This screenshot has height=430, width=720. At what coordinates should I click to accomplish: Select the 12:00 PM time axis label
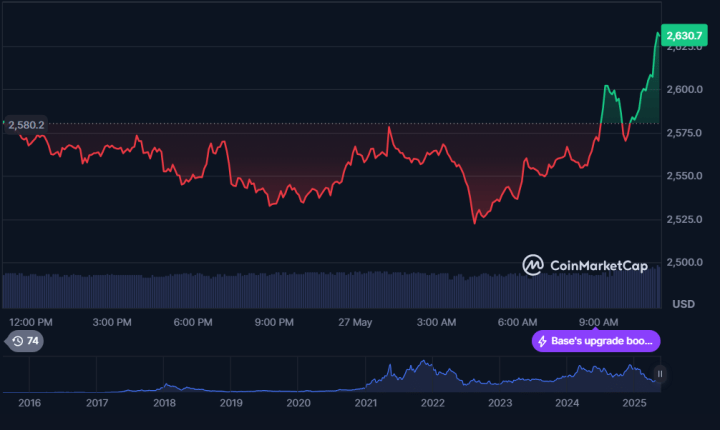point(30,322)
